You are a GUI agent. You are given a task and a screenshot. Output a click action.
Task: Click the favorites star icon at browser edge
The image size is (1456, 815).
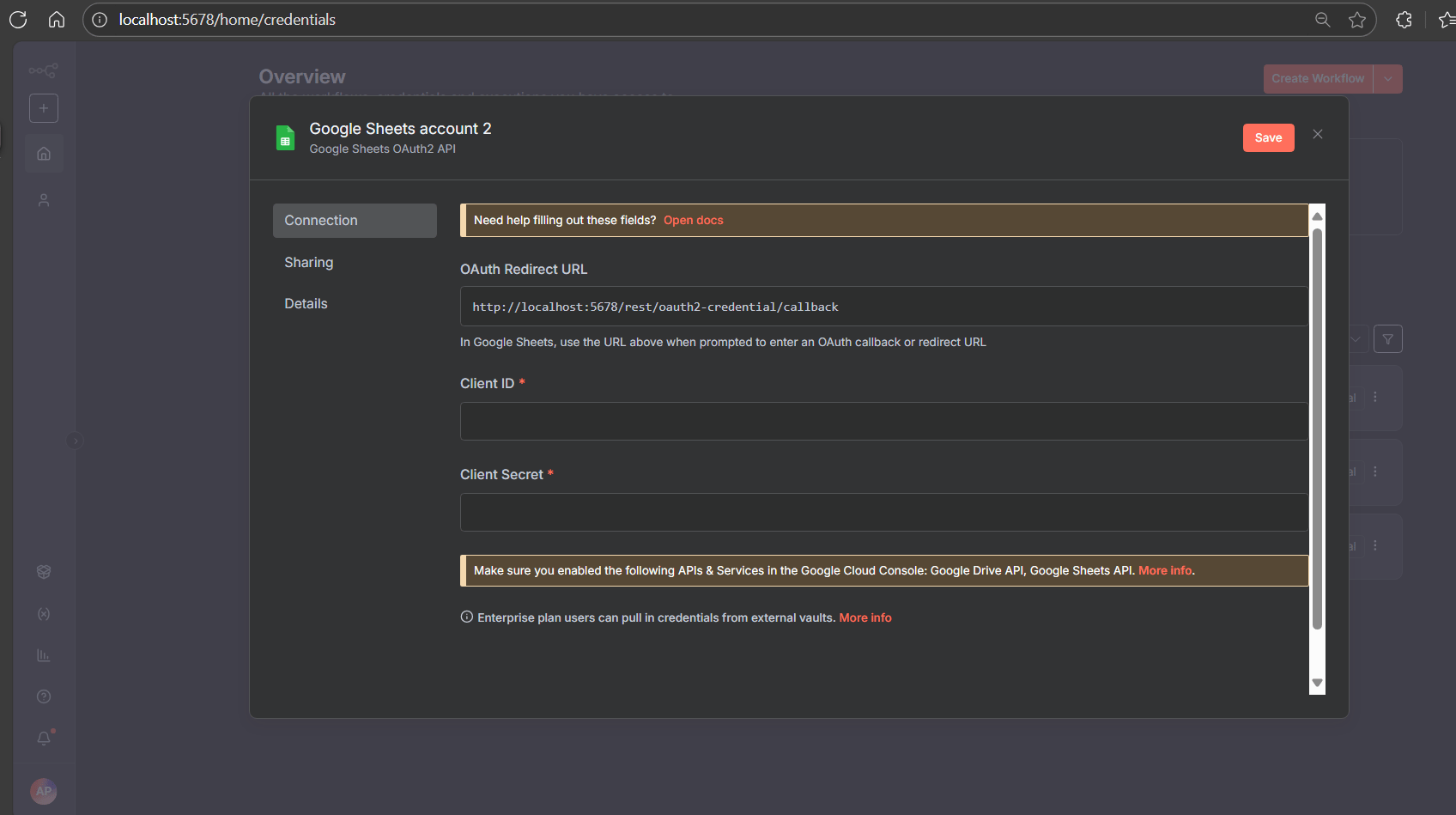[x=1447, y=20]
